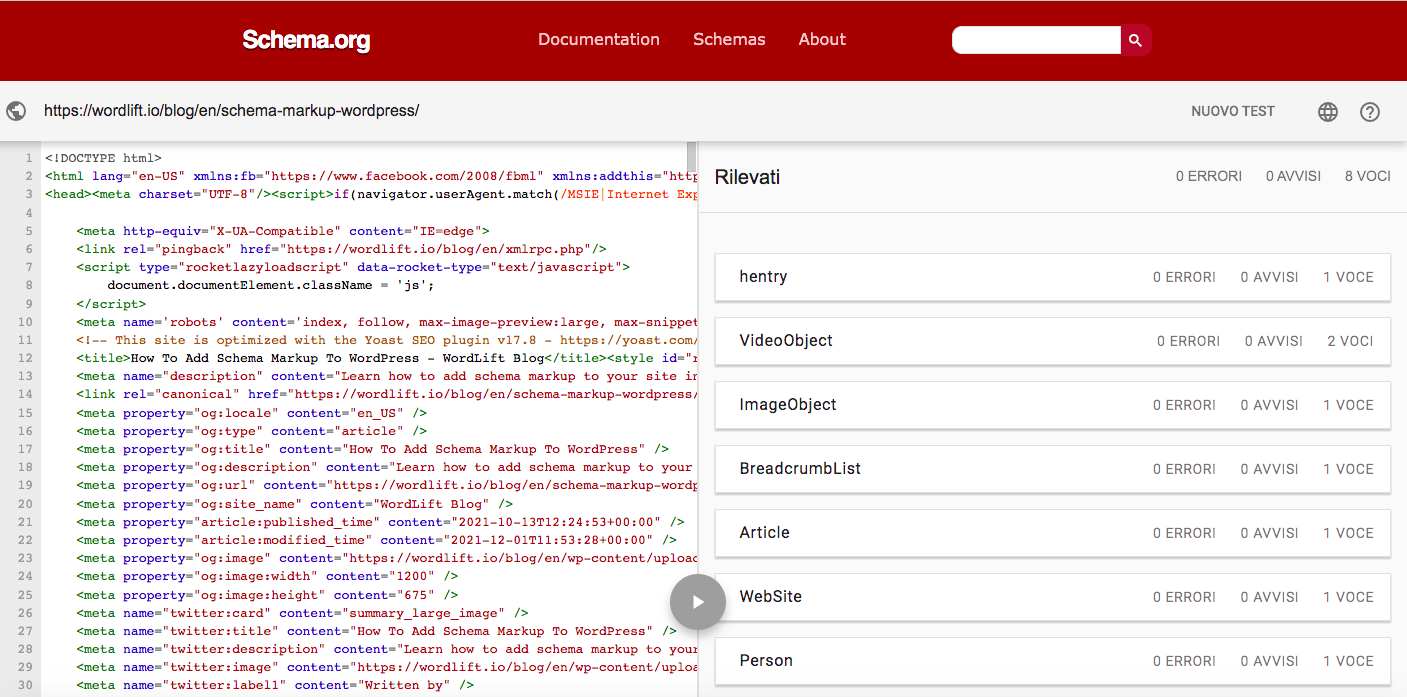Click the 0 AVVISI summary count
The image size is (1407, 697).
1293,176
